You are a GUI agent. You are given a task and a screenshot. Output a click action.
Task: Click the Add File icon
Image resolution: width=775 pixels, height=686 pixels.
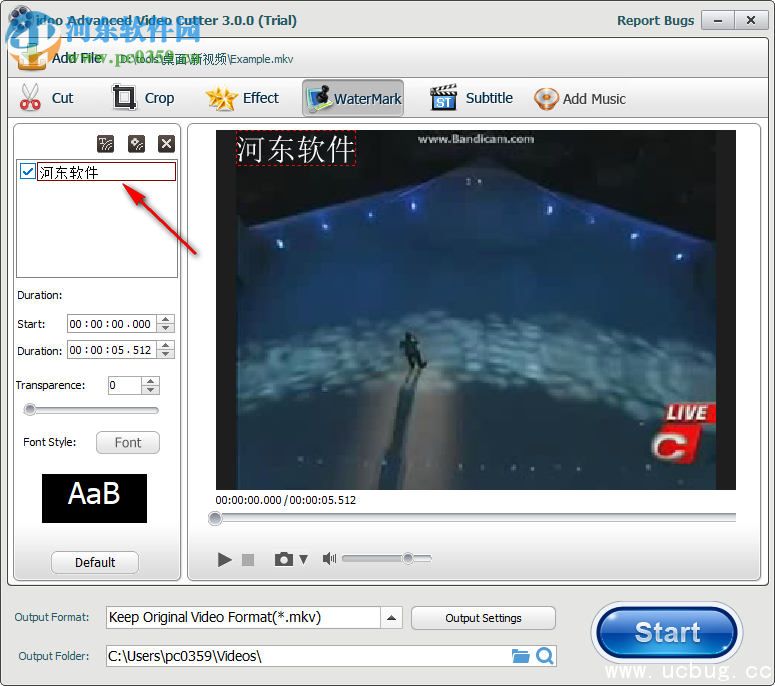(x=30, y=57)
